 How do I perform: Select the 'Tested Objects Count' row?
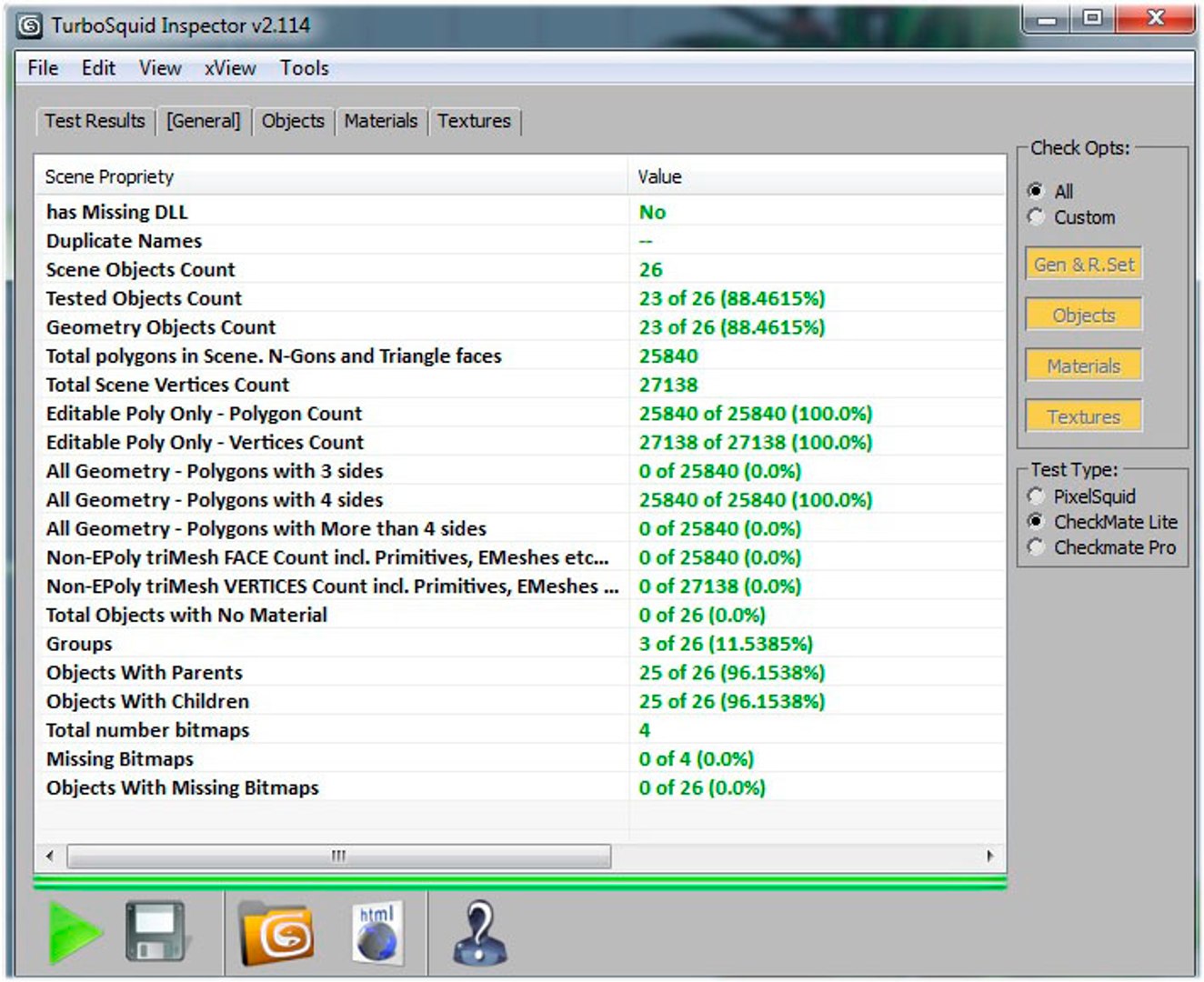coord(520,298)
